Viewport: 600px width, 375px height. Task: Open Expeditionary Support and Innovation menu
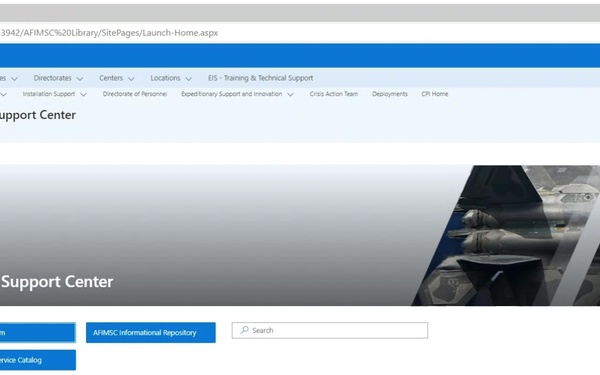tap(232, 94)
